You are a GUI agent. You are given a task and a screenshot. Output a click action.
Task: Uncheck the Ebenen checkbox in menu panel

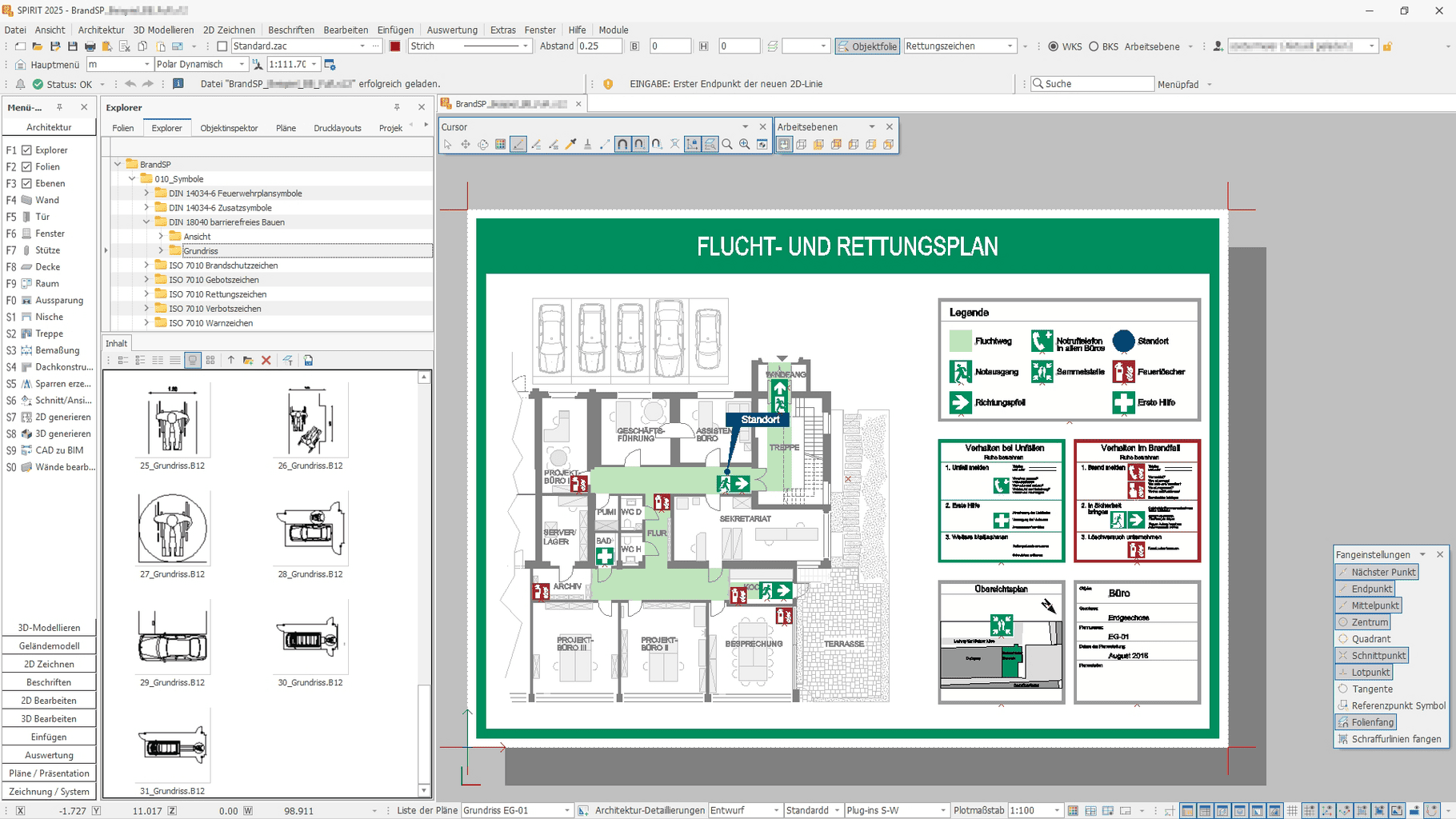tap(26, 183)
